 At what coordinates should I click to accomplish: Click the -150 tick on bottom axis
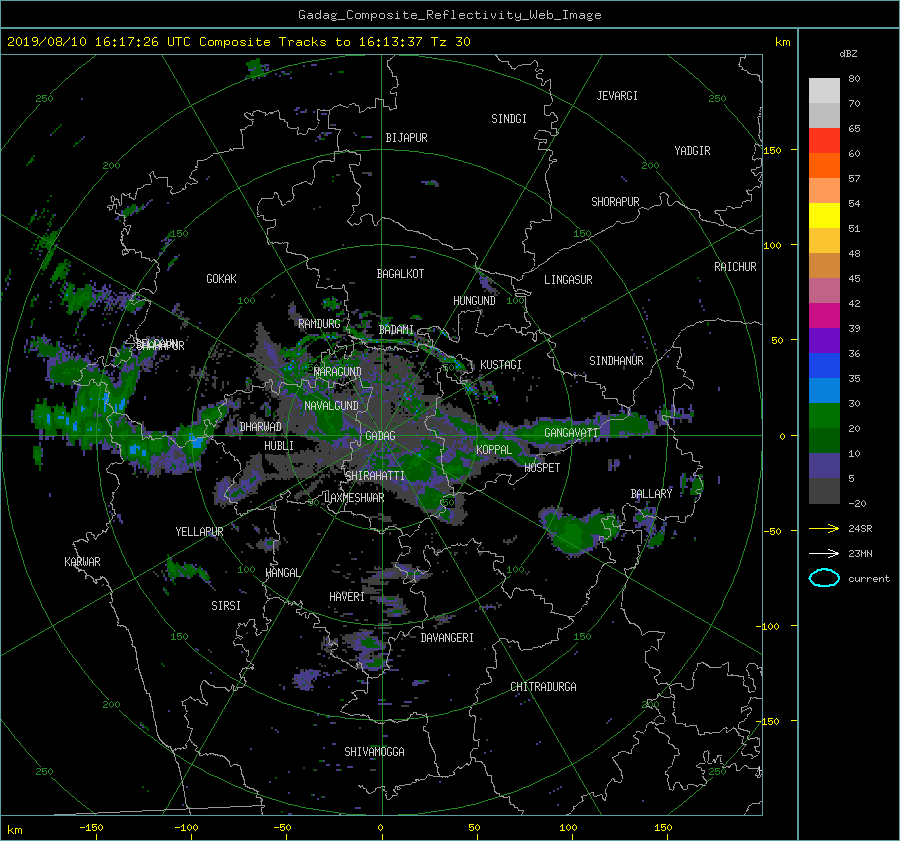point(91,827)
